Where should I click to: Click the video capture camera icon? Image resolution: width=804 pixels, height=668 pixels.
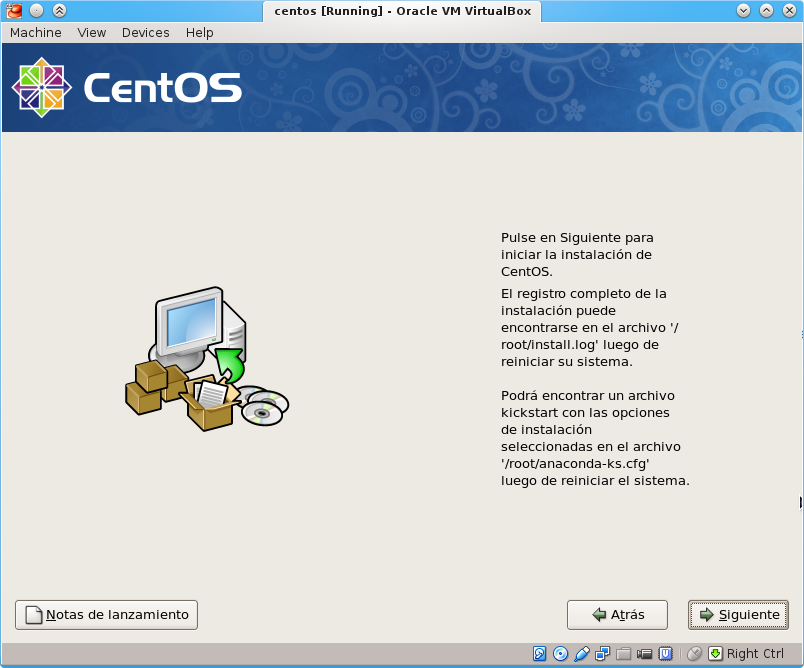tap(645, 654)
